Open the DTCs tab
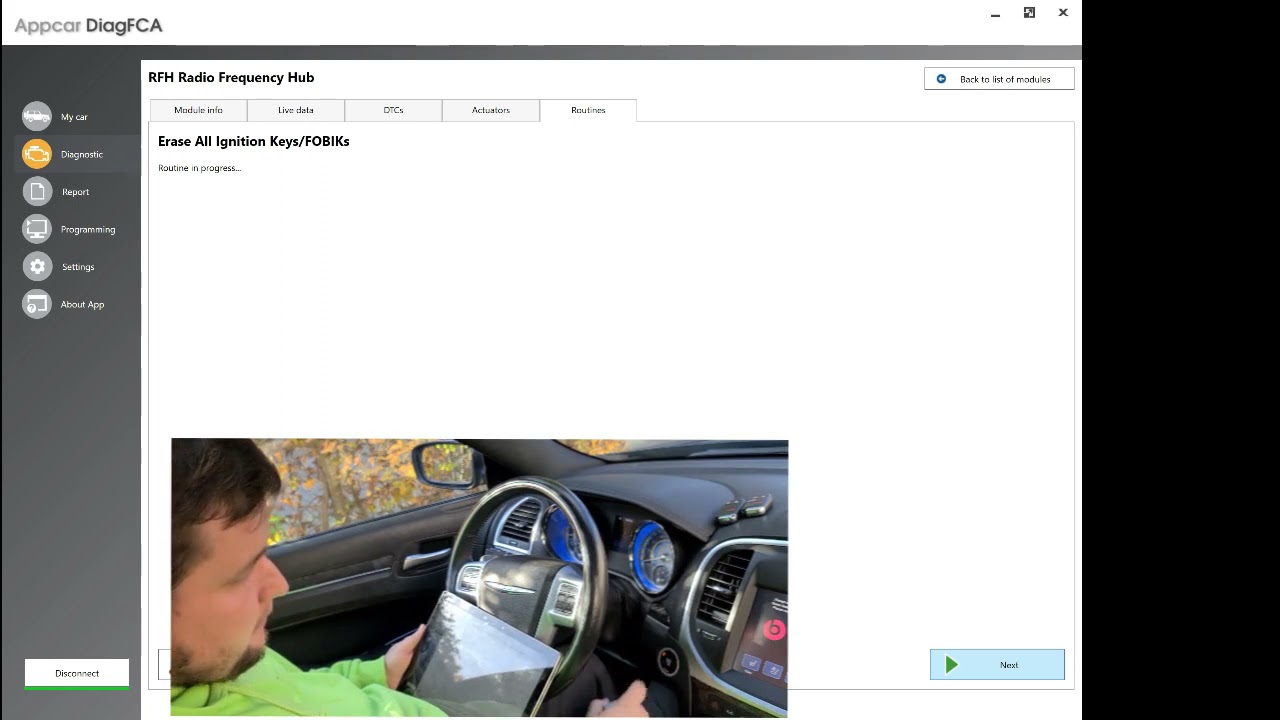Image resolution: width=1280 pixels, height=720 pixels. 393,110
